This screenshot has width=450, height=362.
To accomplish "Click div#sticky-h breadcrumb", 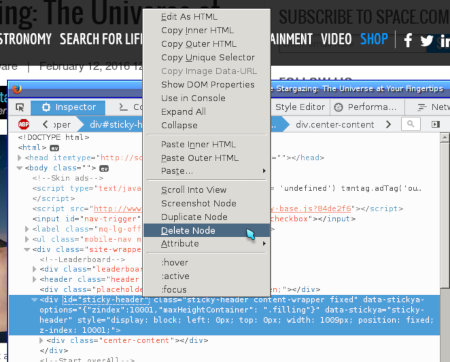I will point(116,125).
